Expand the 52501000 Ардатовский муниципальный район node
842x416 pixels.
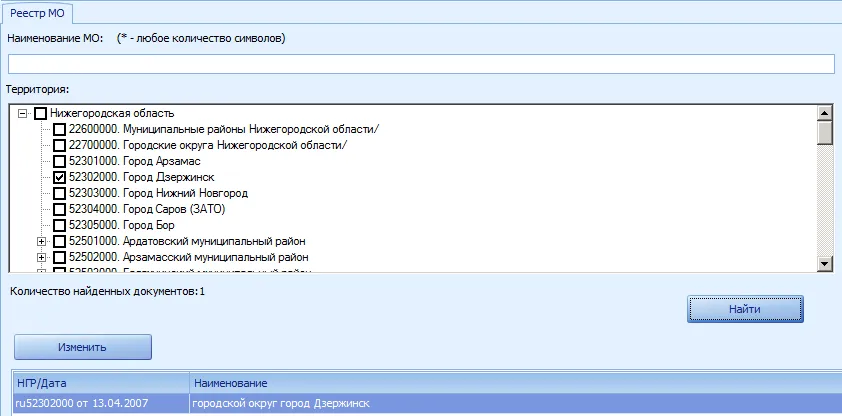click(41, 242)
